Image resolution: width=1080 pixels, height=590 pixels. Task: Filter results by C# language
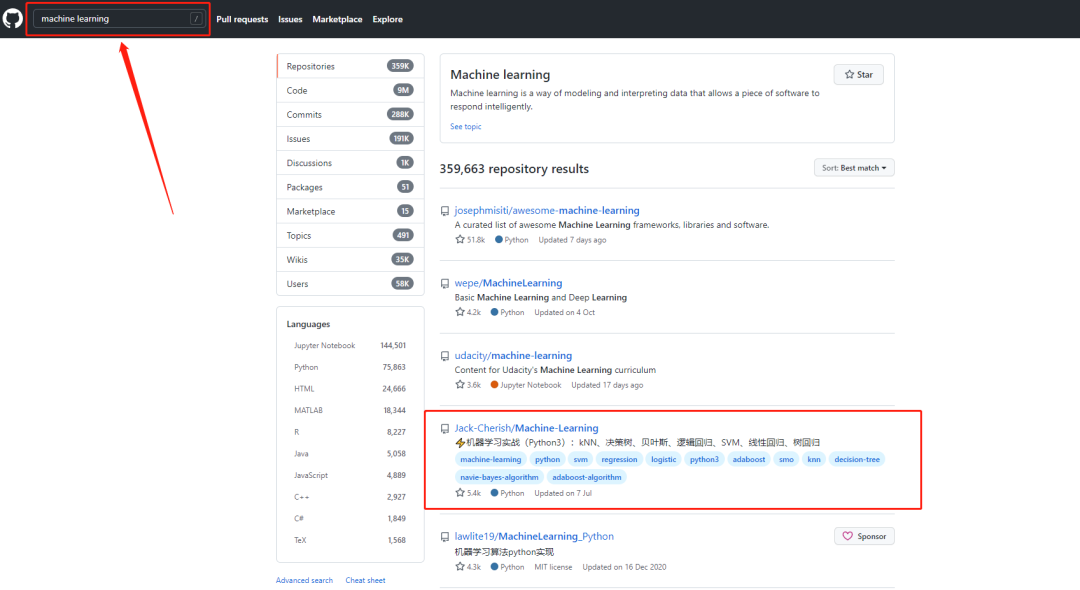tap(350, 518)
